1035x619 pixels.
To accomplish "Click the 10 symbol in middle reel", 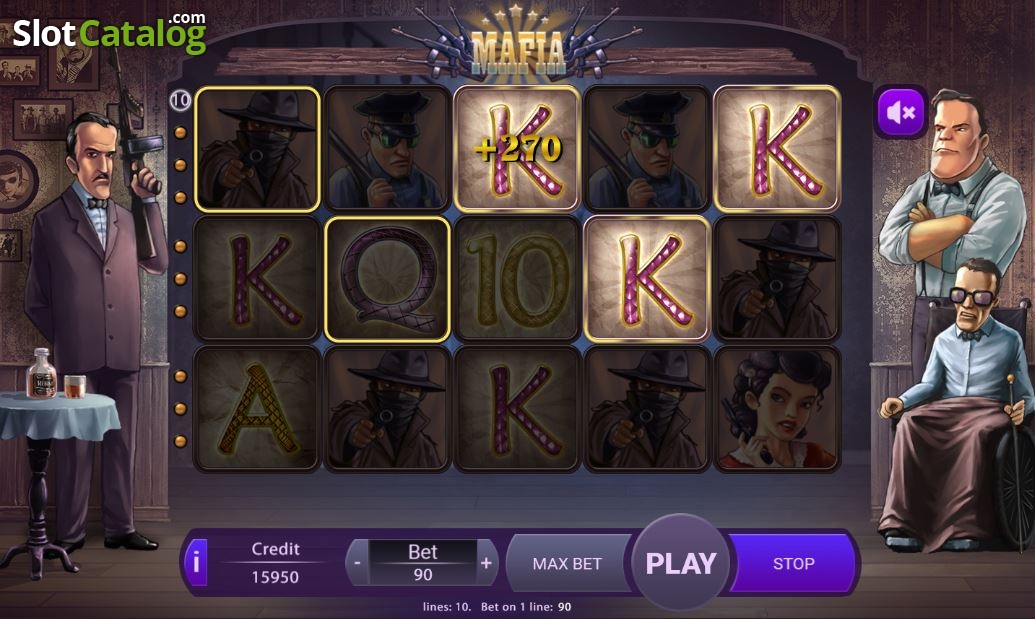I will (x=518, y=278).
